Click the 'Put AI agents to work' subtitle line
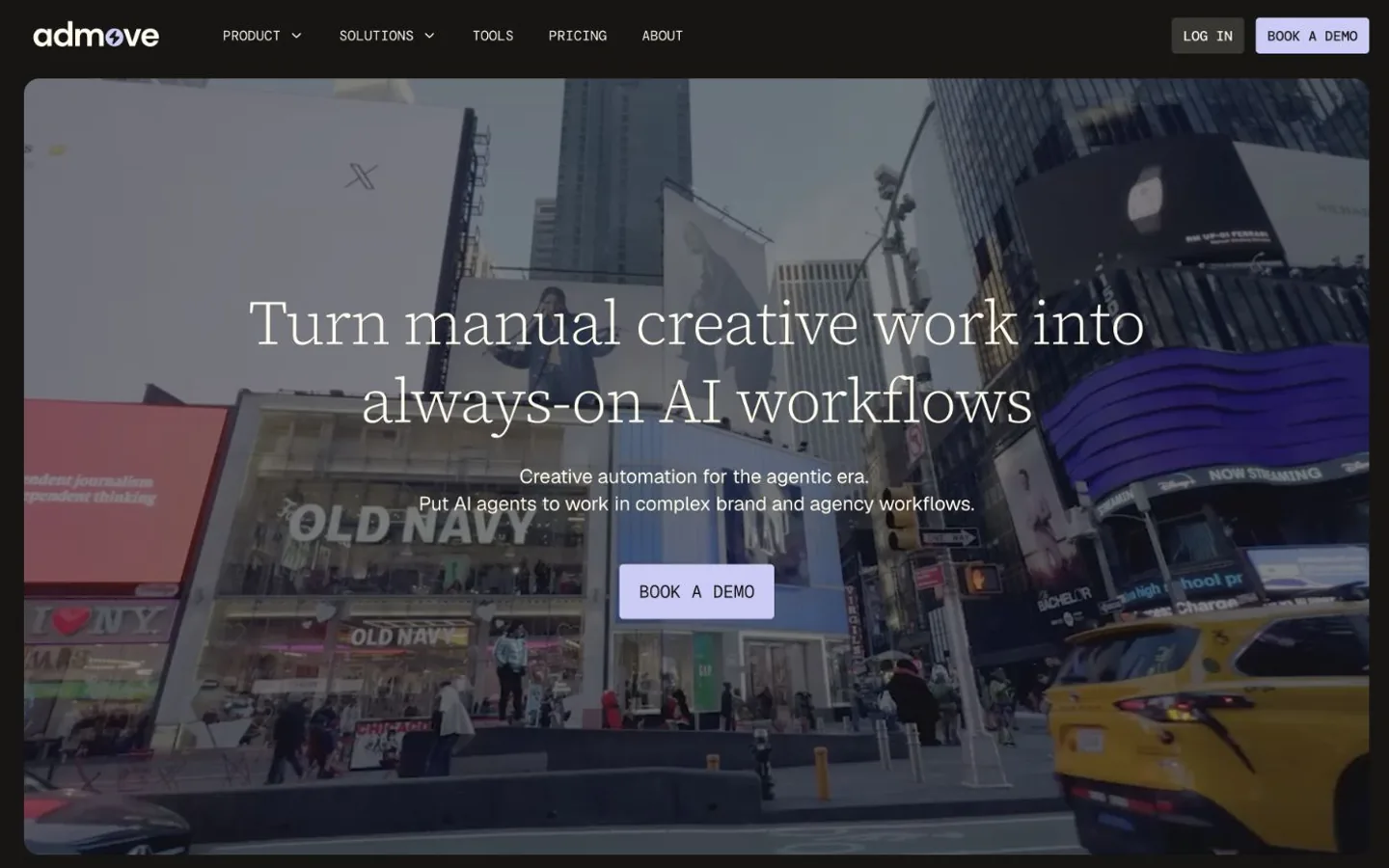 (696, 503)
